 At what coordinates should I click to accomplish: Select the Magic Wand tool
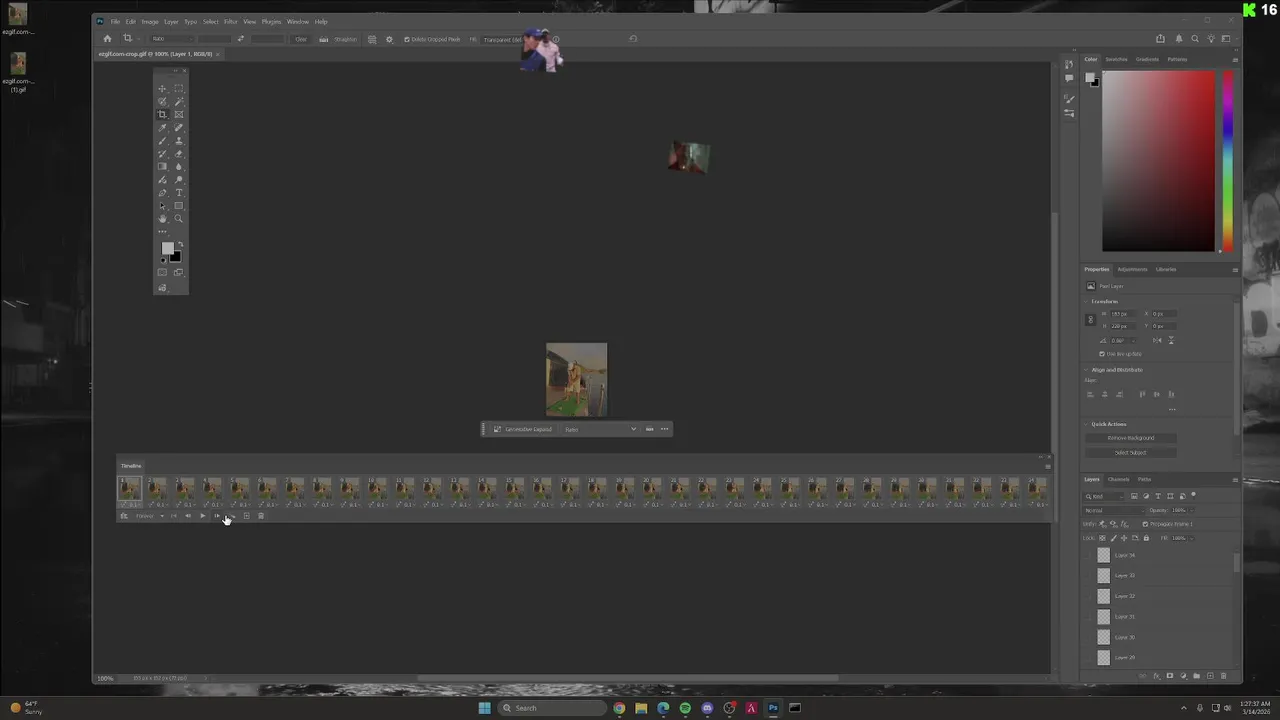click(179, 102)
